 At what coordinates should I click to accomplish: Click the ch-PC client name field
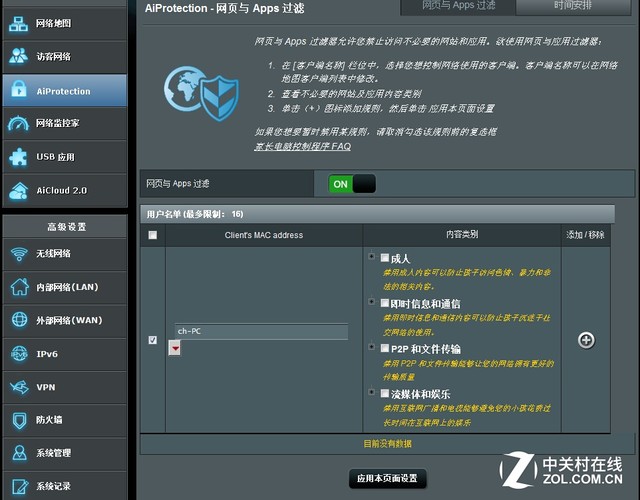(261, 331)
